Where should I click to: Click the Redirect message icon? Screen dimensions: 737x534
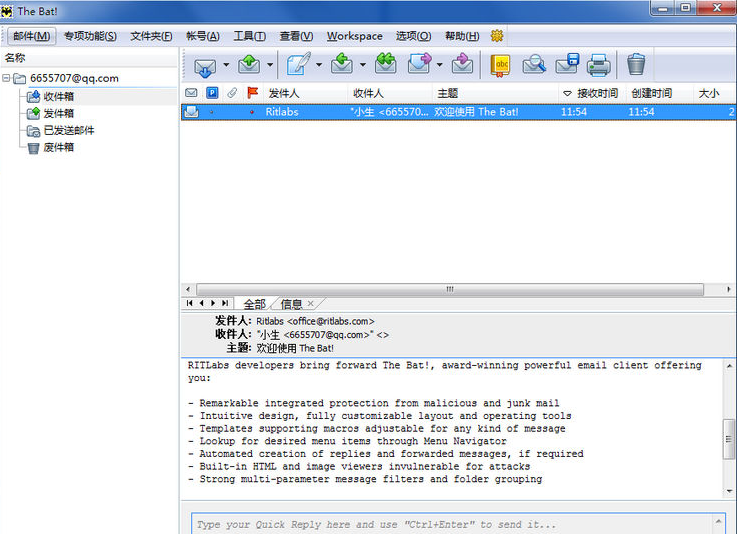point(463,63)
